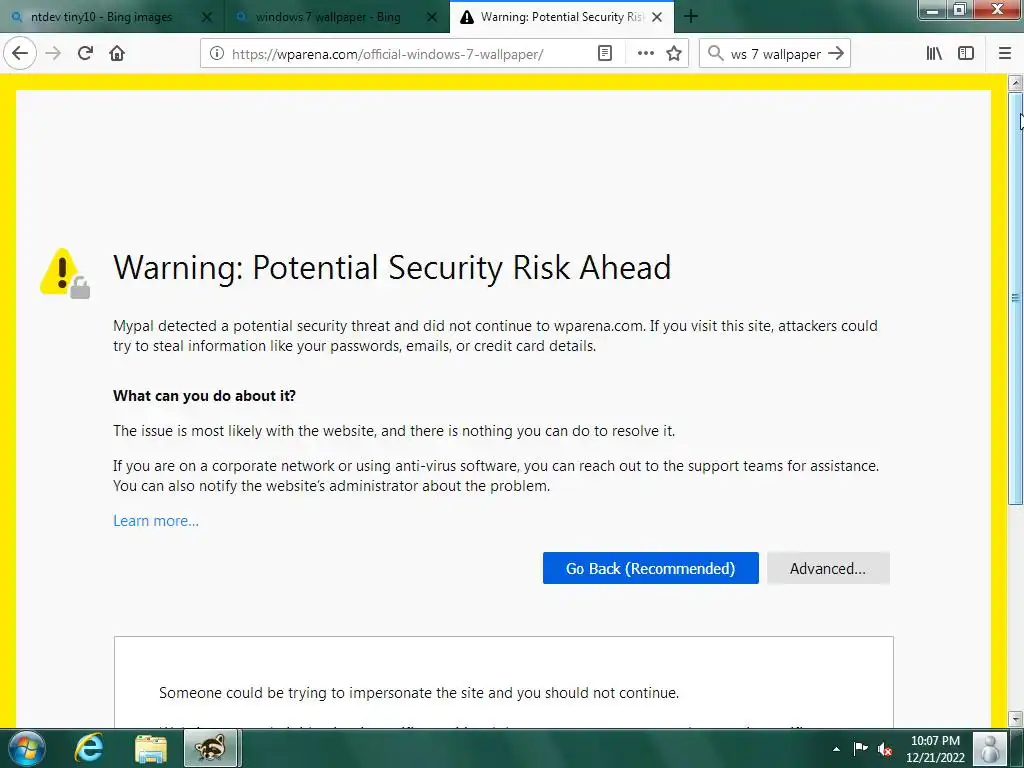The image size is (1024, 768).
Task: Switch to the ntdev tiny10 Bing images tab
Action: pos(102,17)
